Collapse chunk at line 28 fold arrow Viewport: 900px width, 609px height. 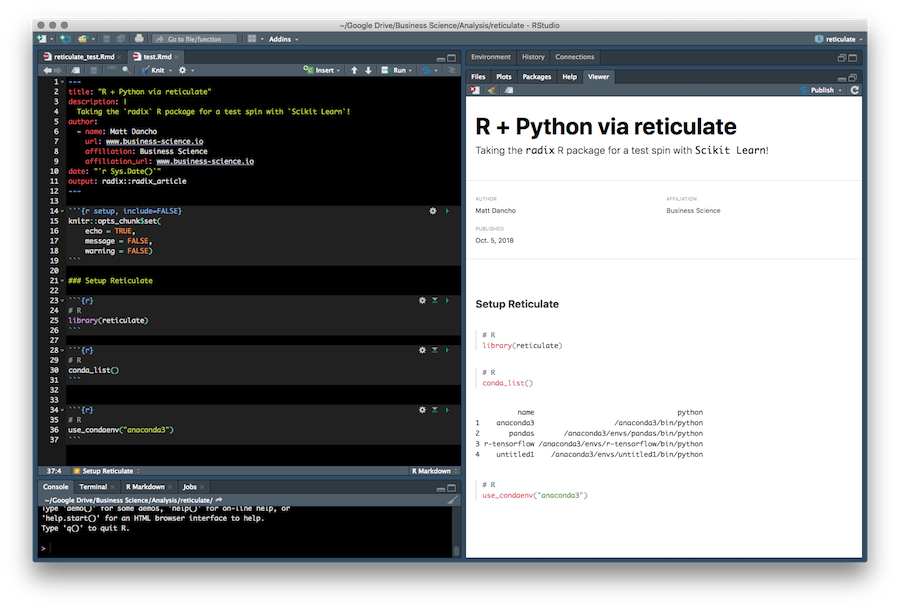coord(63,351)
